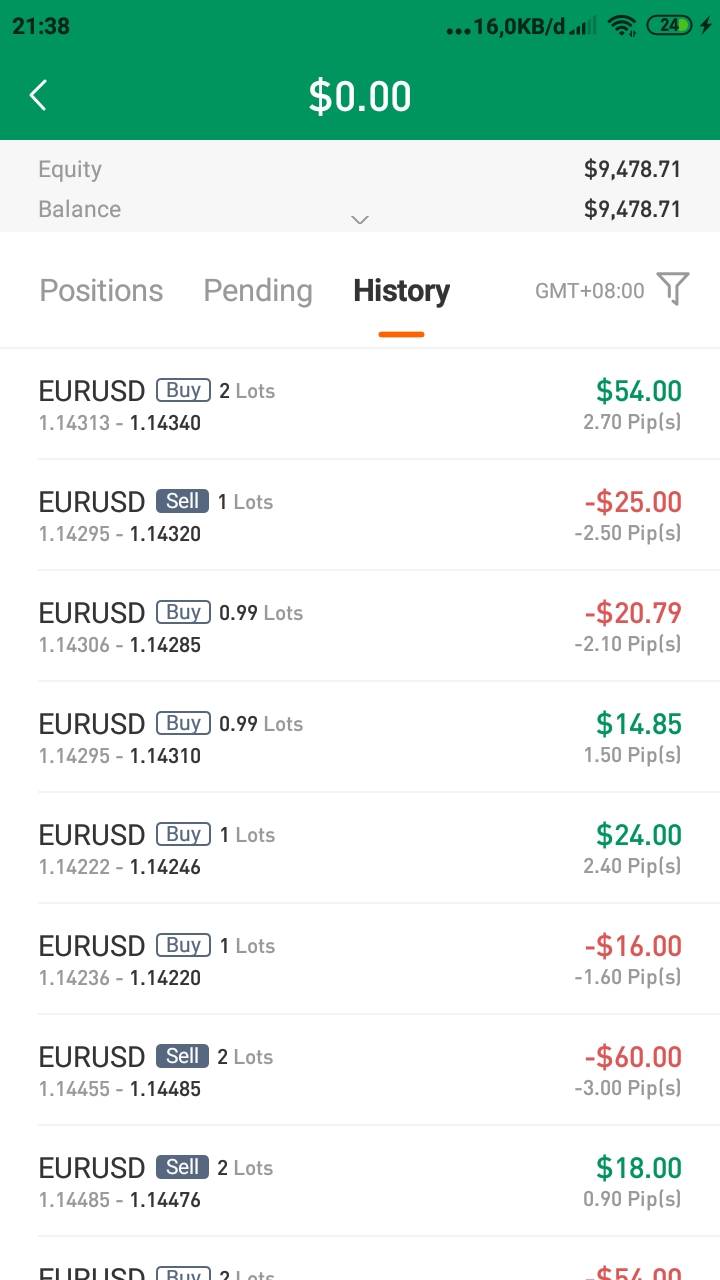
Task: Open the EURUSD trade with $54.00 profit
Action: [x=360, y=405]
